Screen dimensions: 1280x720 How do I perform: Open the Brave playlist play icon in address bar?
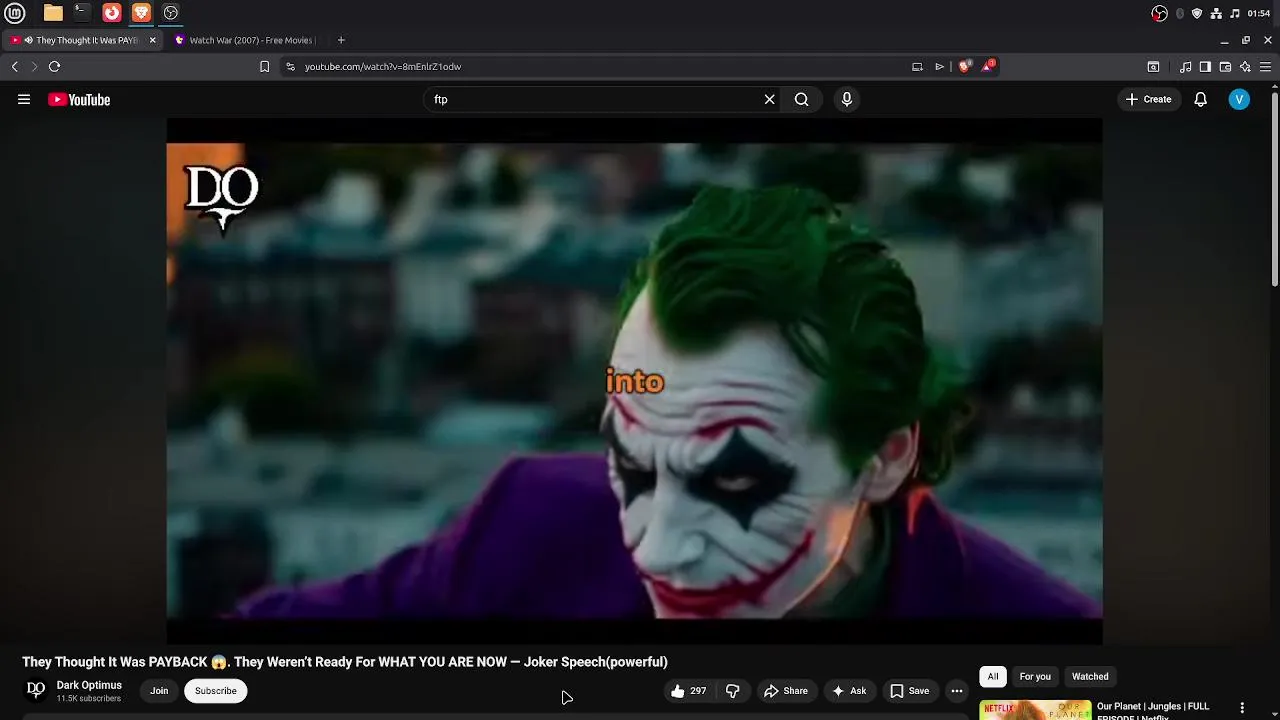click(939, 67)
